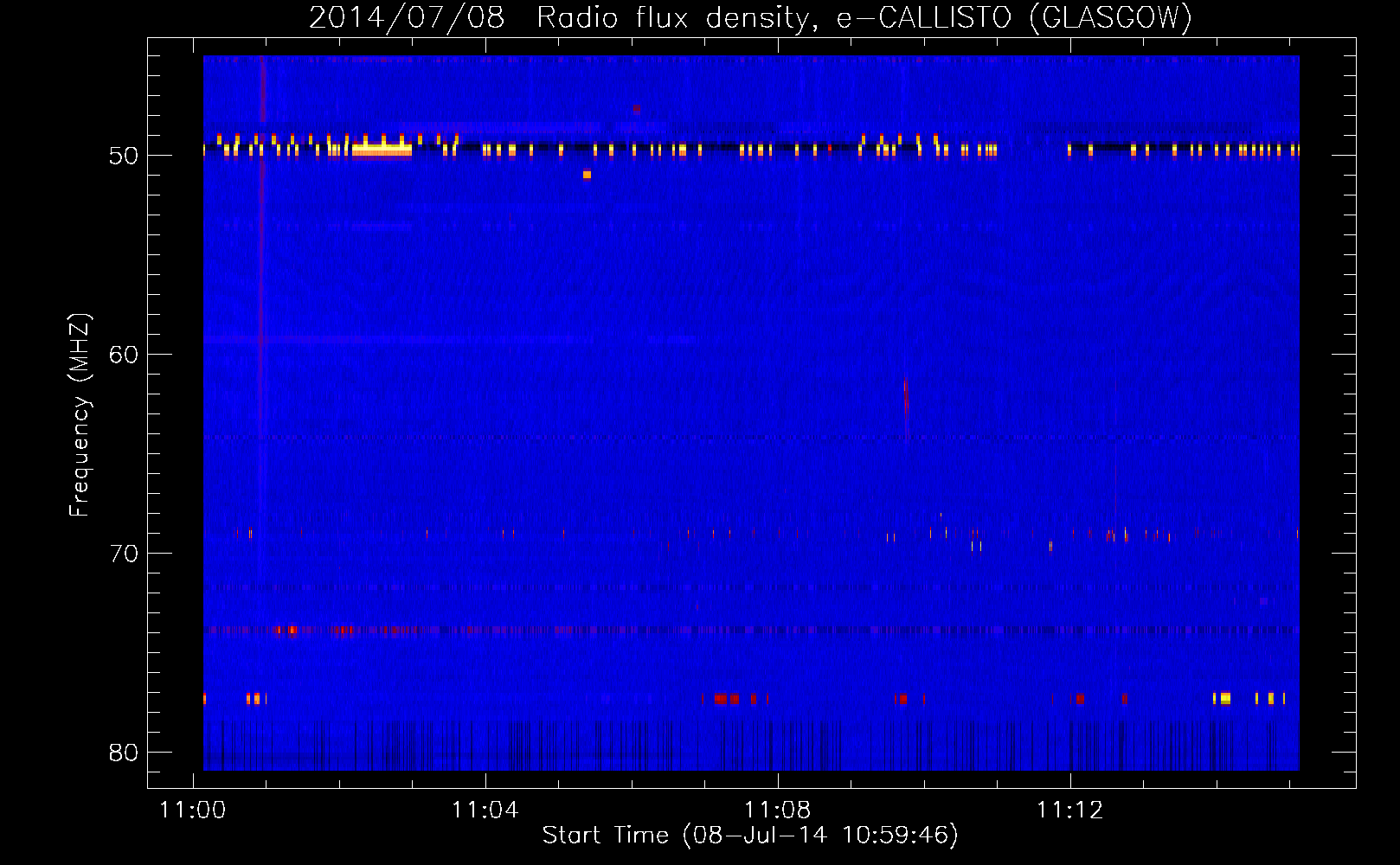This screenshot has width=1400, height=865.
Task: Click the 80 frequency tick label
Action: (x=124, y=753)
